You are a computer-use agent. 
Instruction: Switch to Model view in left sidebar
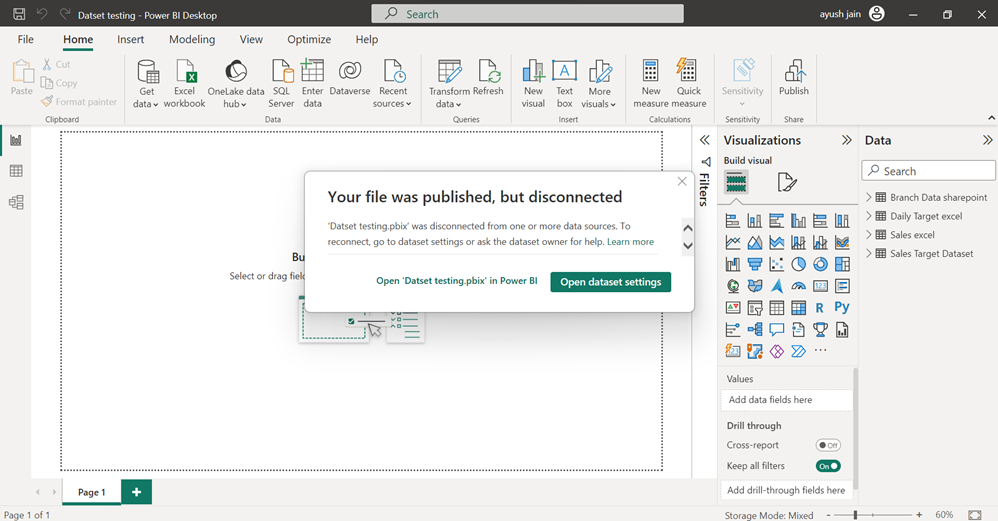tap(16, 202)
